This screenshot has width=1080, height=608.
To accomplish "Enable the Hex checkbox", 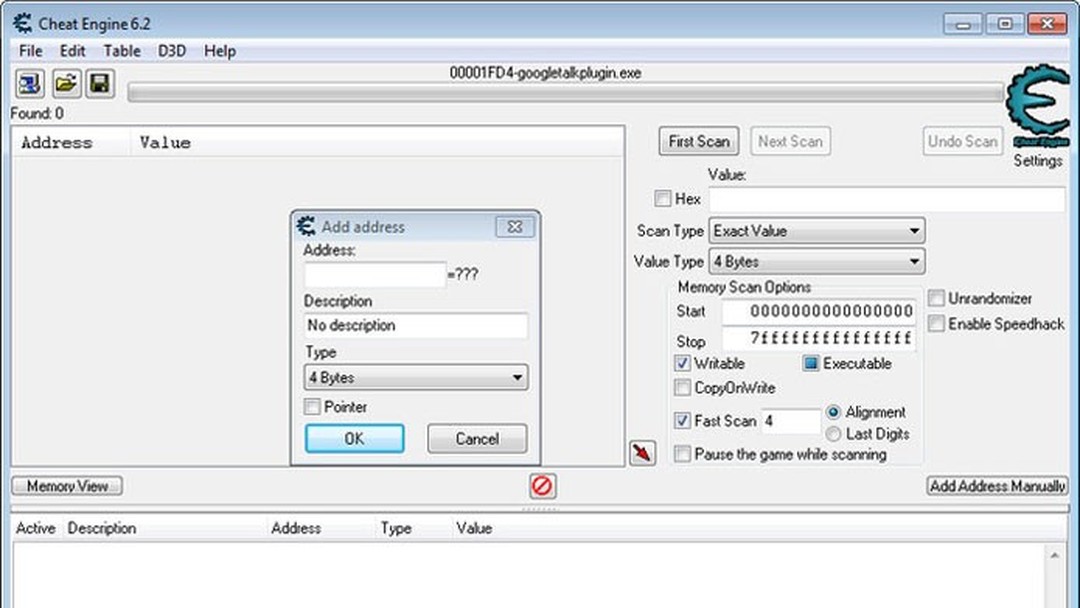I will coord(663,198).
